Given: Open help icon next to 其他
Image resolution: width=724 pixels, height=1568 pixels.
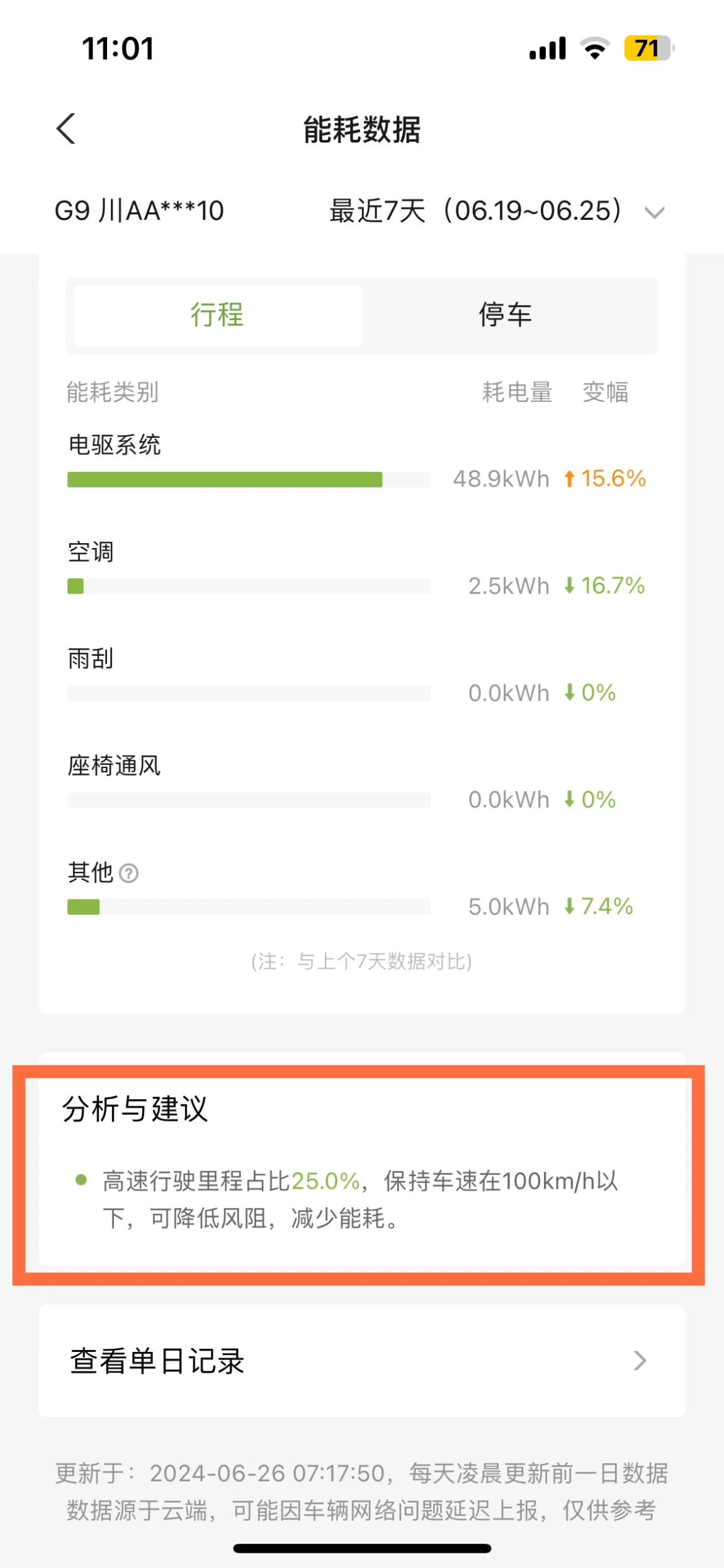Looking at the screenshot, I should 128,873.
